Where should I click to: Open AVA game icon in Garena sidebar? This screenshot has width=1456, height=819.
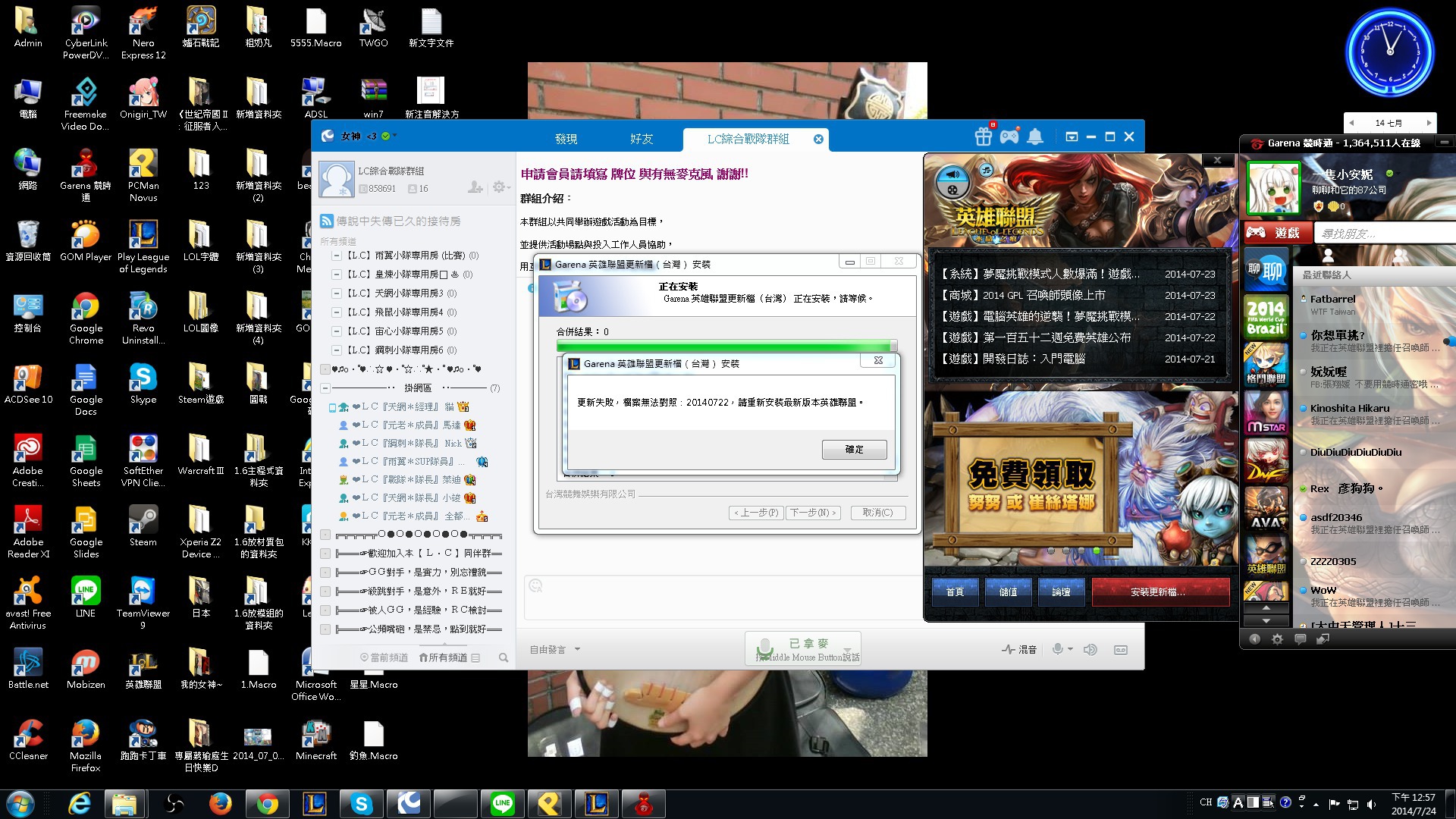point(1266,507)
